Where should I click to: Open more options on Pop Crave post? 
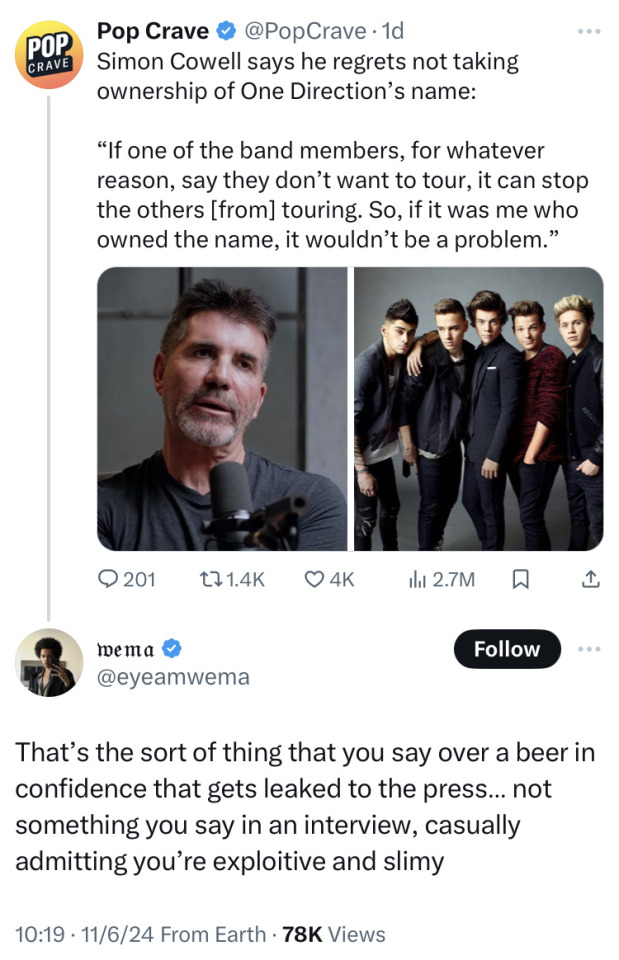[x=591, y=32]
